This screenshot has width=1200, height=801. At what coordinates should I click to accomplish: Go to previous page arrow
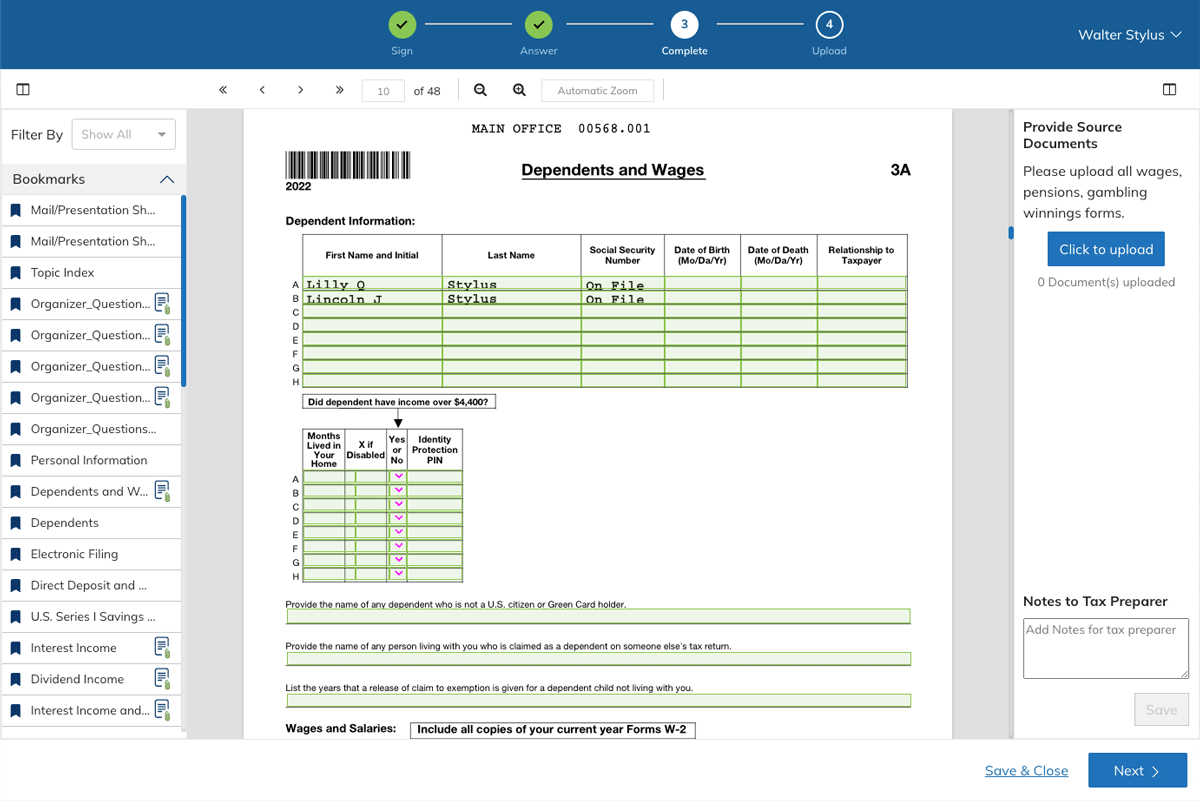click(262, 90)
